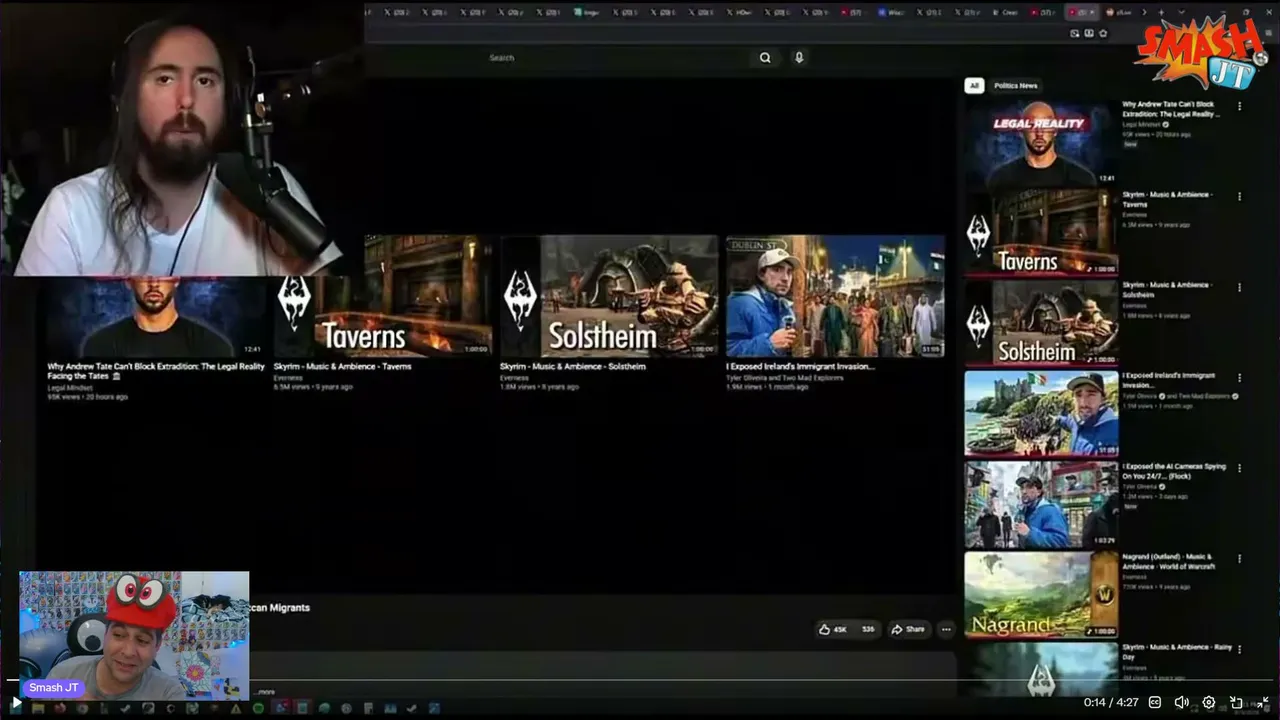Click end-screen title 'Skyrim - Music & Ambience - Solstheim'

[573, 366]
